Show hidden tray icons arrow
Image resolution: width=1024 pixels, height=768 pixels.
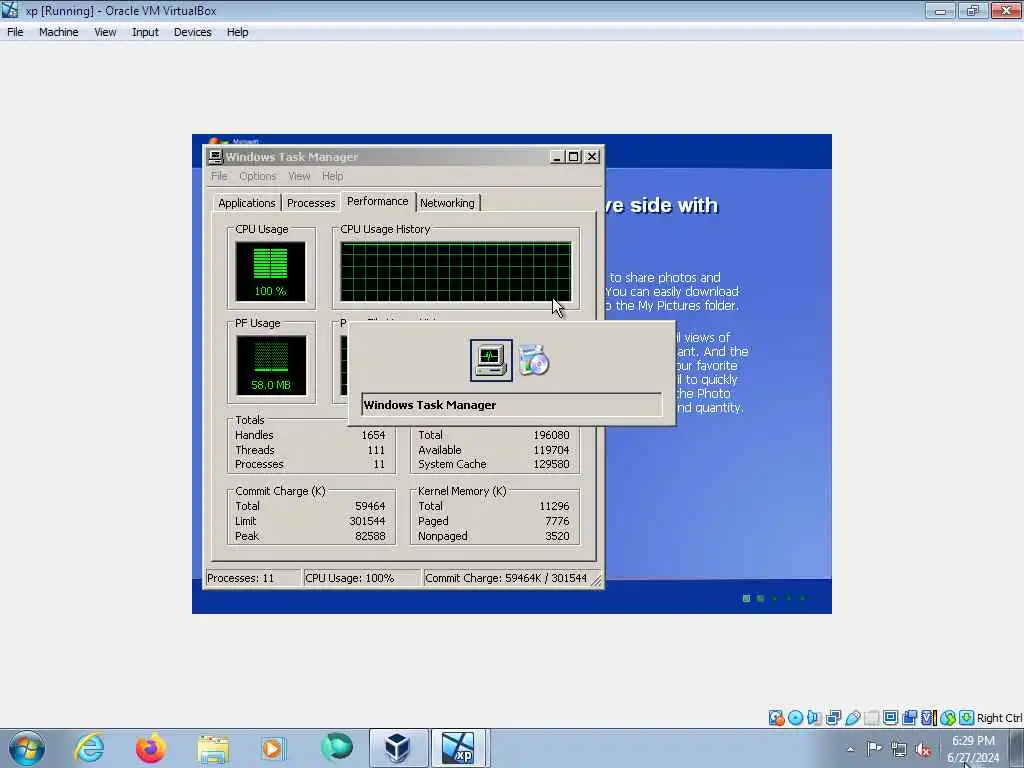(850, 749)
